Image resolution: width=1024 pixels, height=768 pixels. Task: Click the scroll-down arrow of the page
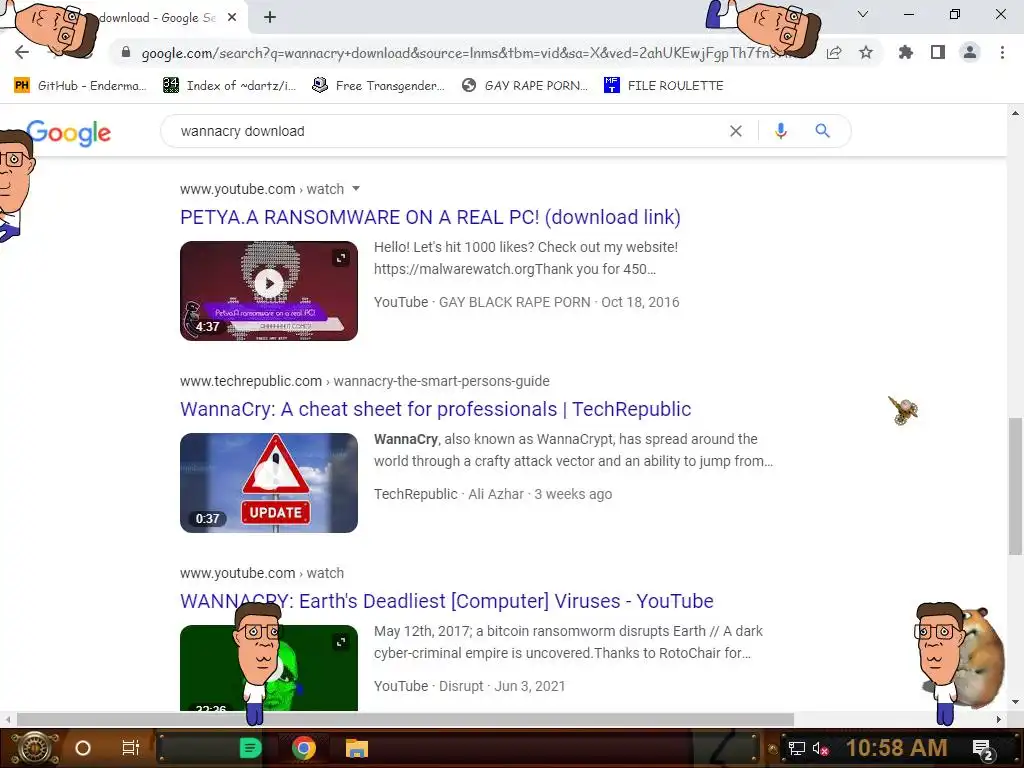click(1015, 702)
